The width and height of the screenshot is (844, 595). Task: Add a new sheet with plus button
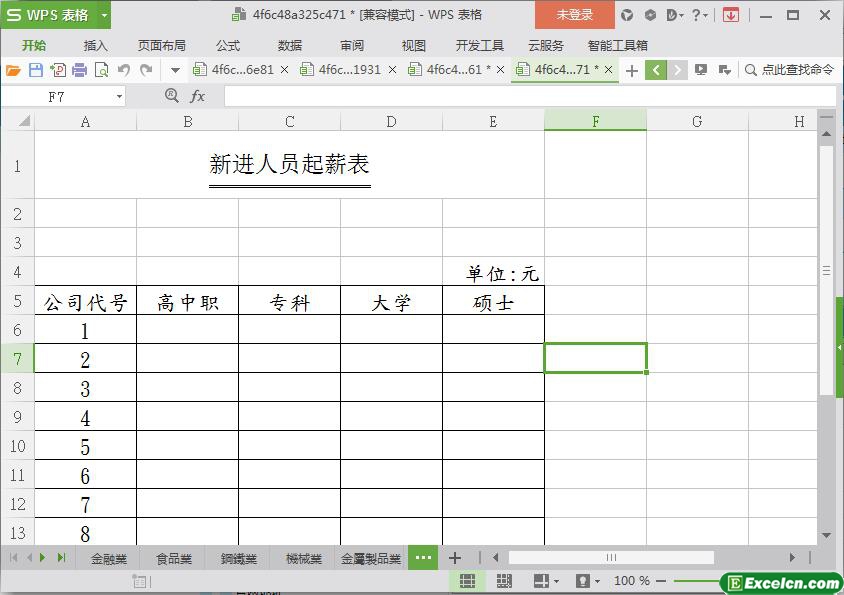455,558
